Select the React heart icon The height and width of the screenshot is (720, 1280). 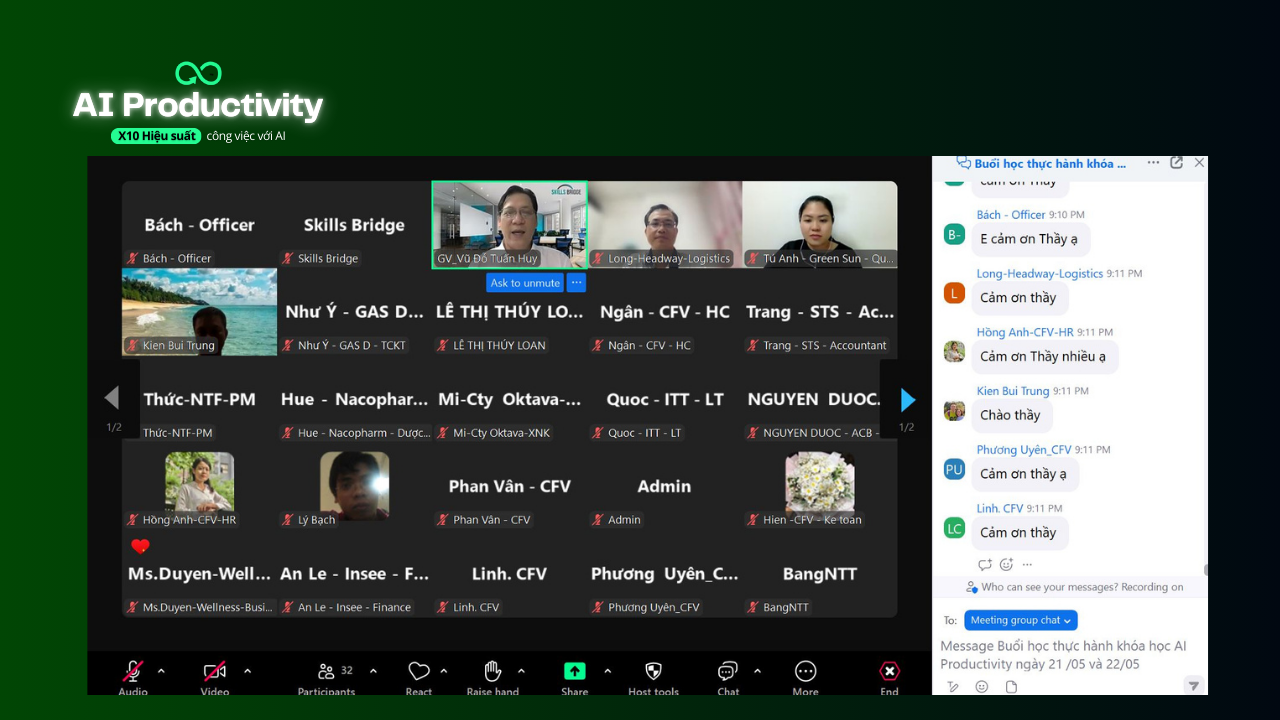click(x=419, y=671)
